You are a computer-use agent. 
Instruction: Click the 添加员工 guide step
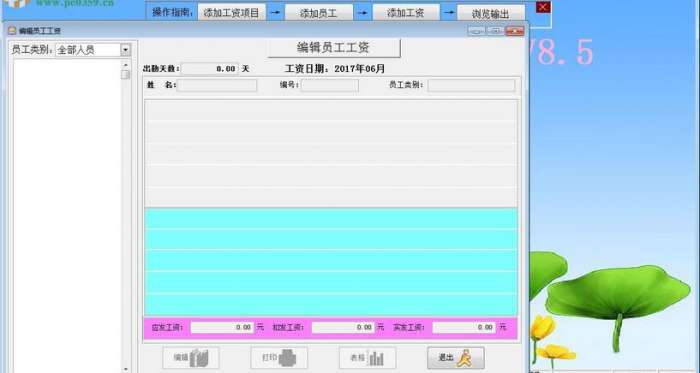coord(318,13)
